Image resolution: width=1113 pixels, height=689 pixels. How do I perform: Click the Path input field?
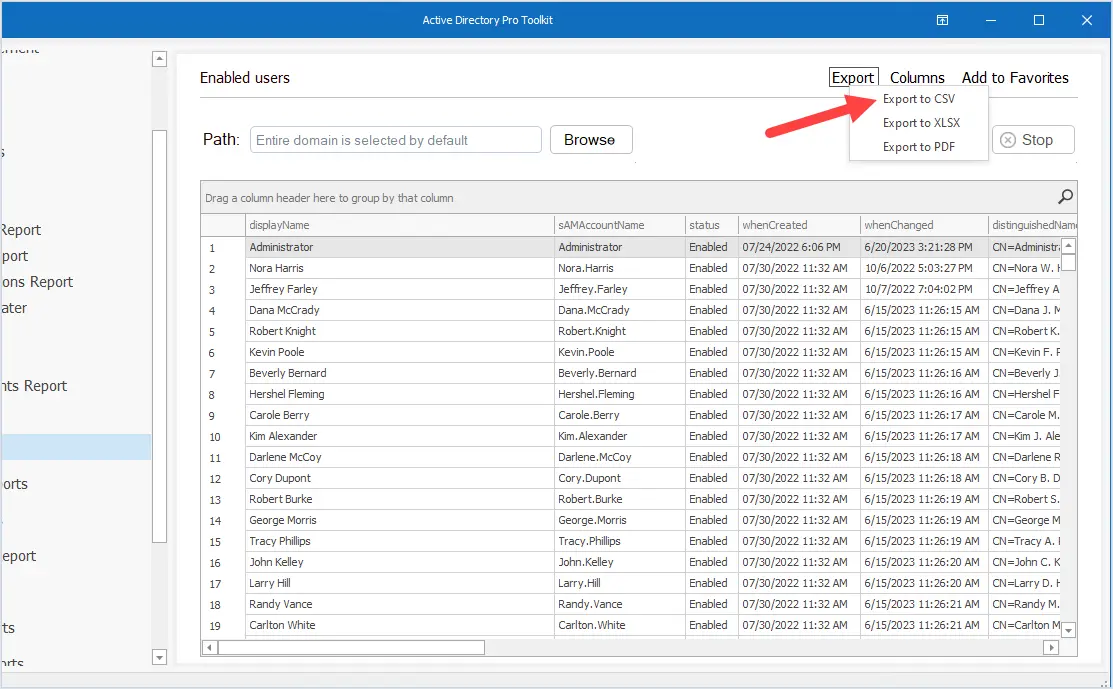coord(395,140)
